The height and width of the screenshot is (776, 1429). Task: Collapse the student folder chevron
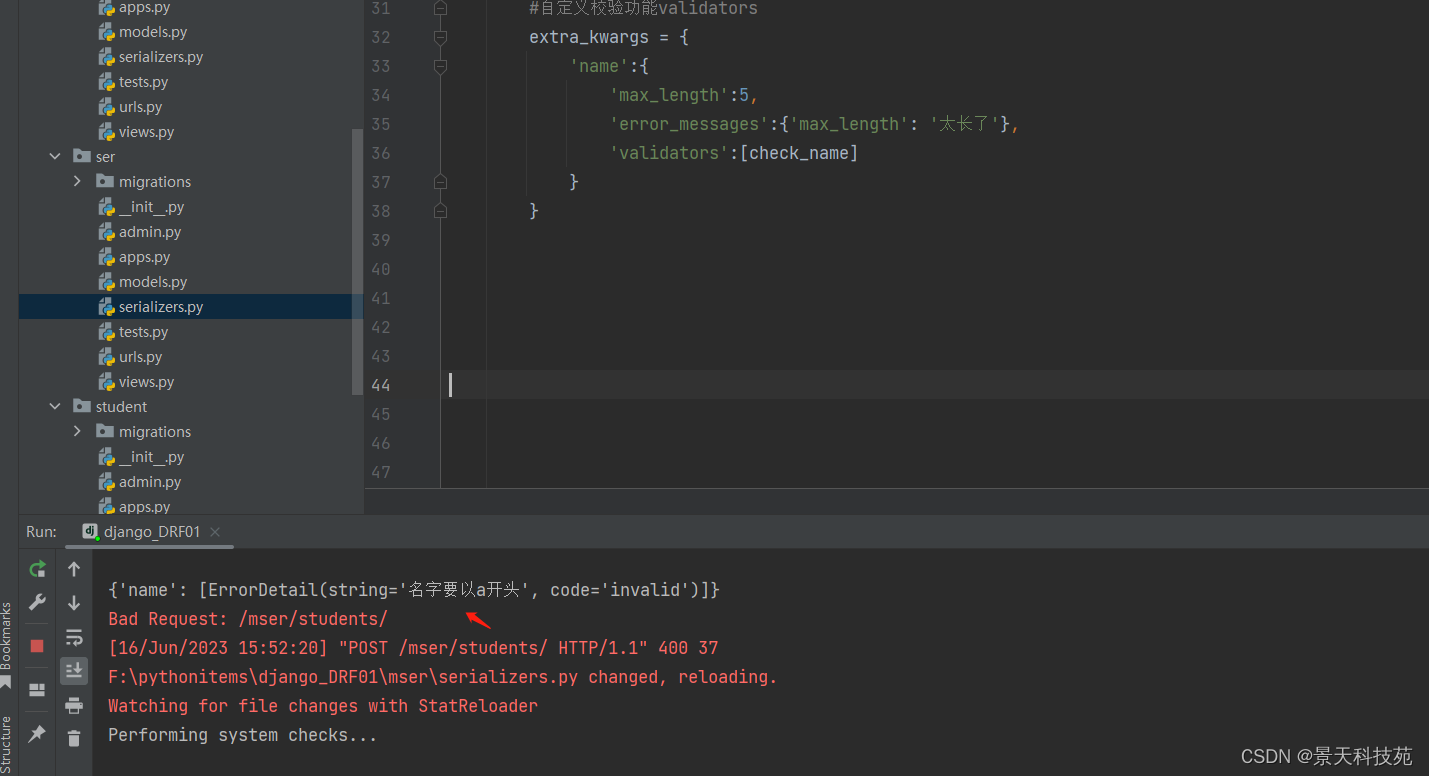pyautogui.click(x=56, y=407)
